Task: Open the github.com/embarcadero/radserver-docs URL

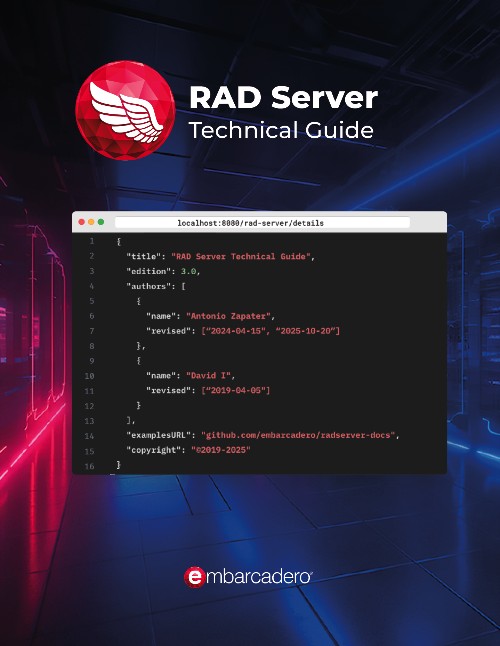Action: pos(298,435)
